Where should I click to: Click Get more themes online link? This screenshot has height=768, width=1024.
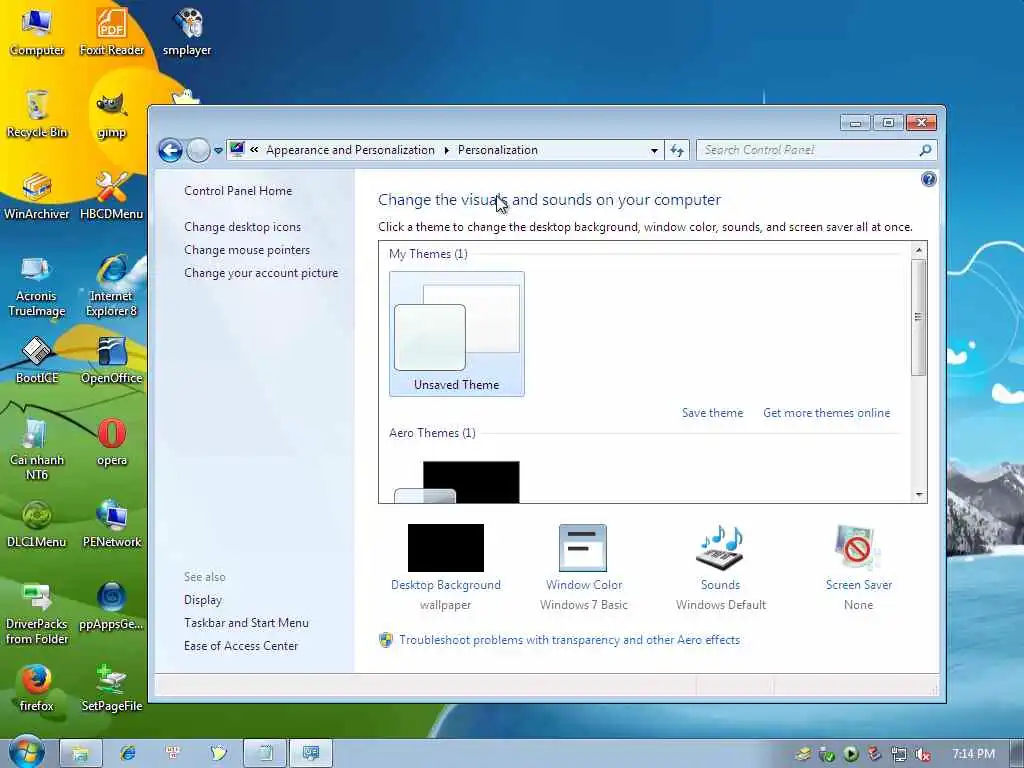click(826, 413)
